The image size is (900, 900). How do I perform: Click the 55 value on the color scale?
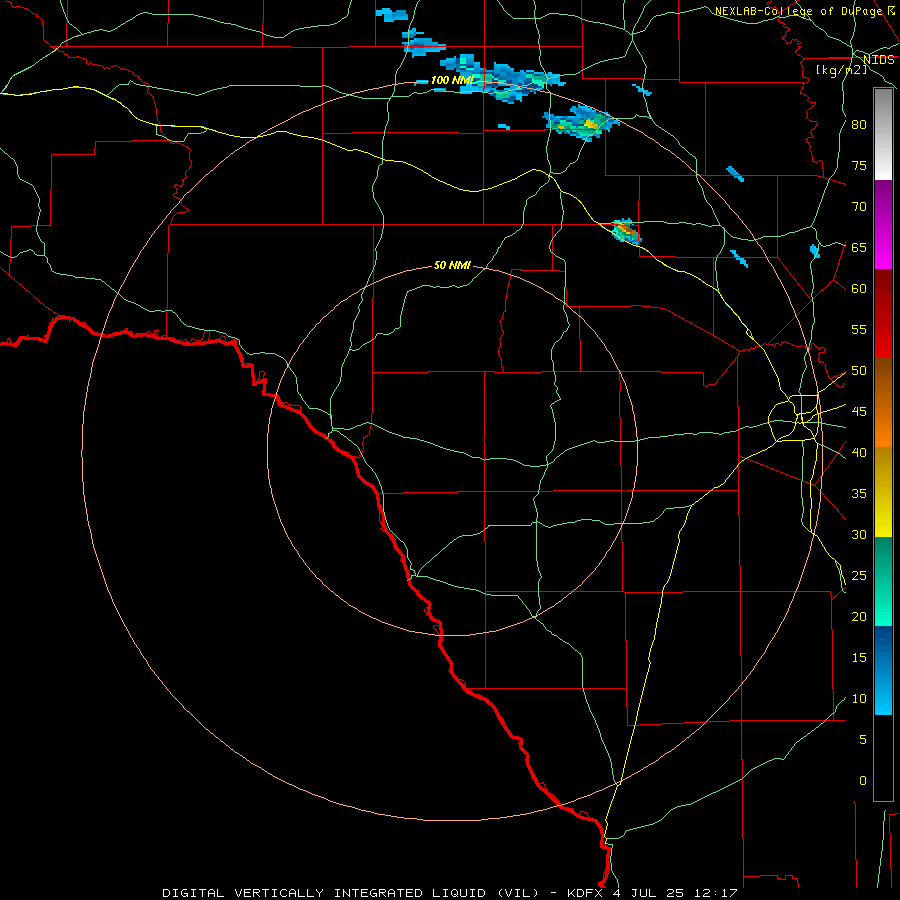[x=859, y=329]
